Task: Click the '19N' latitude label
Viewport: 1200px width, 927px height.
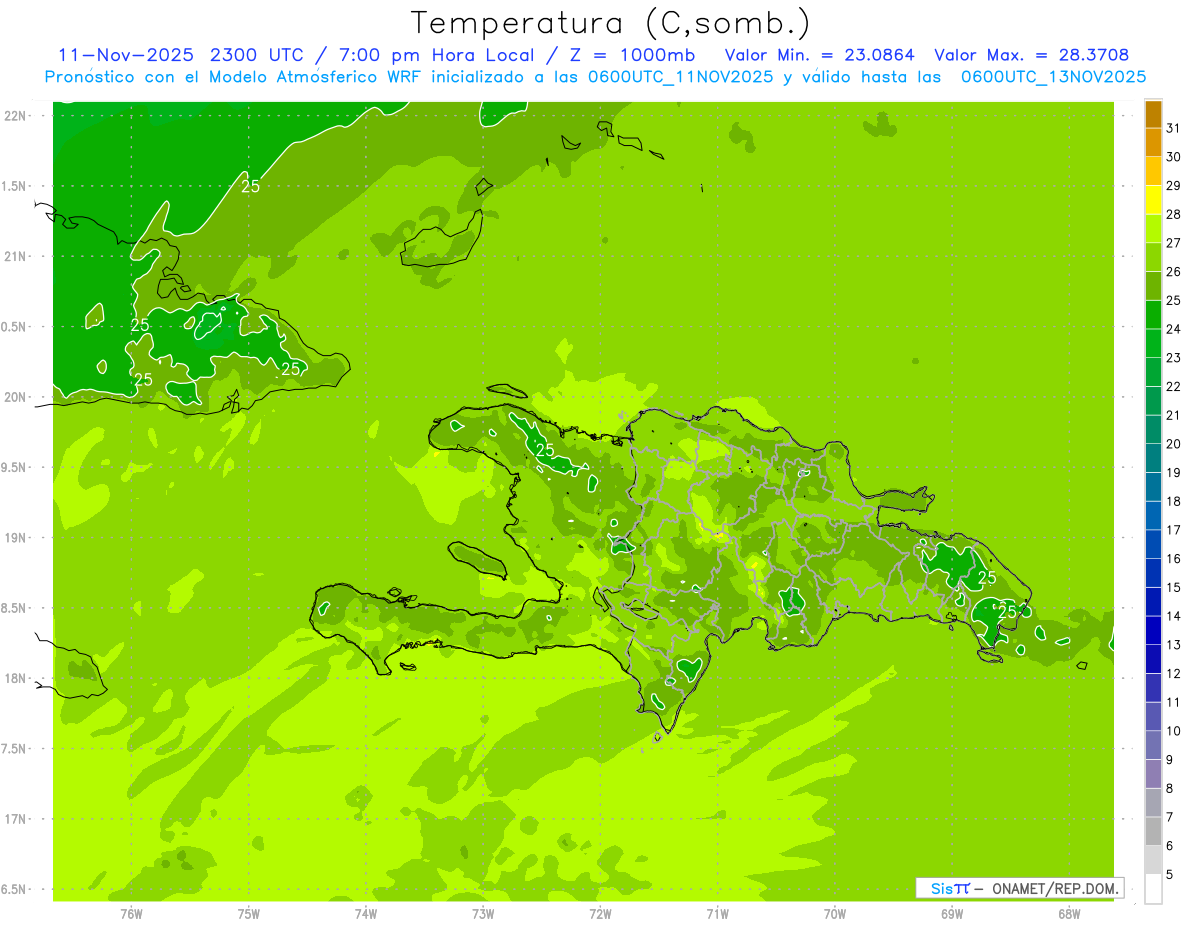Action: click(x=16, y=538)
